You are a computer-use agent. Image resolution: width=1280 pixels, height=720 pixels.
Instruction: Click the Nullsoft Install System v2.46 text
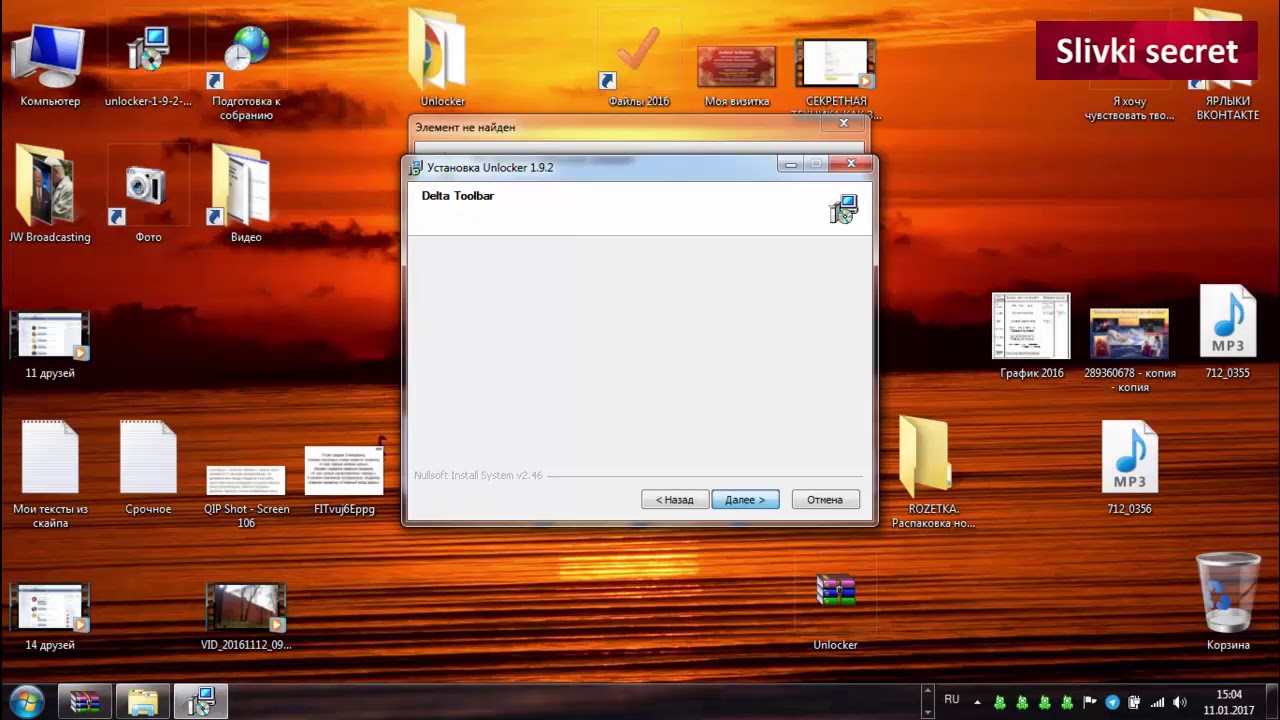pyautogui.click(x=478, y=476)
